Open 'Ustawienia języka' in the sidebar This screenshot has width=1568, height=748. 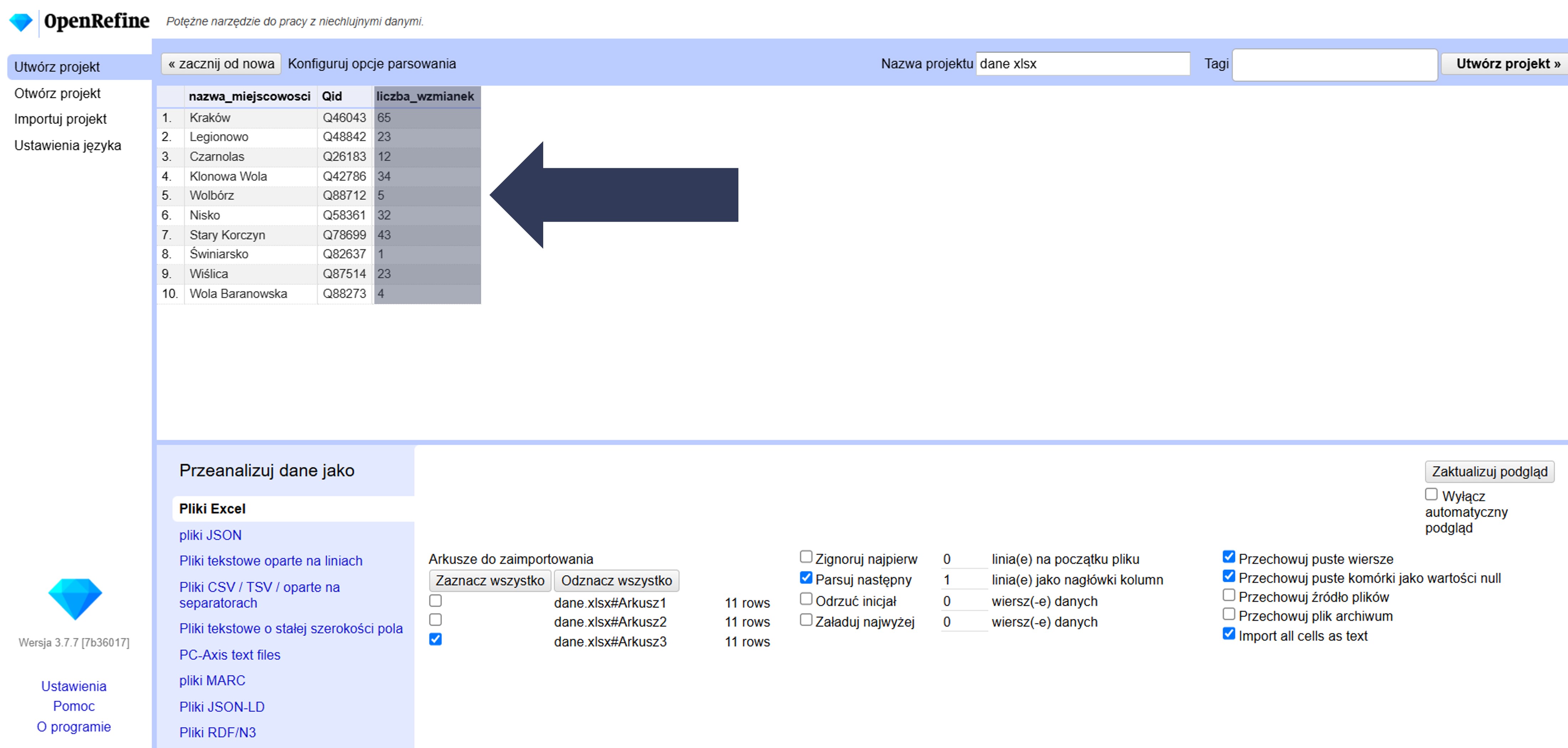[x=68, y=146]
